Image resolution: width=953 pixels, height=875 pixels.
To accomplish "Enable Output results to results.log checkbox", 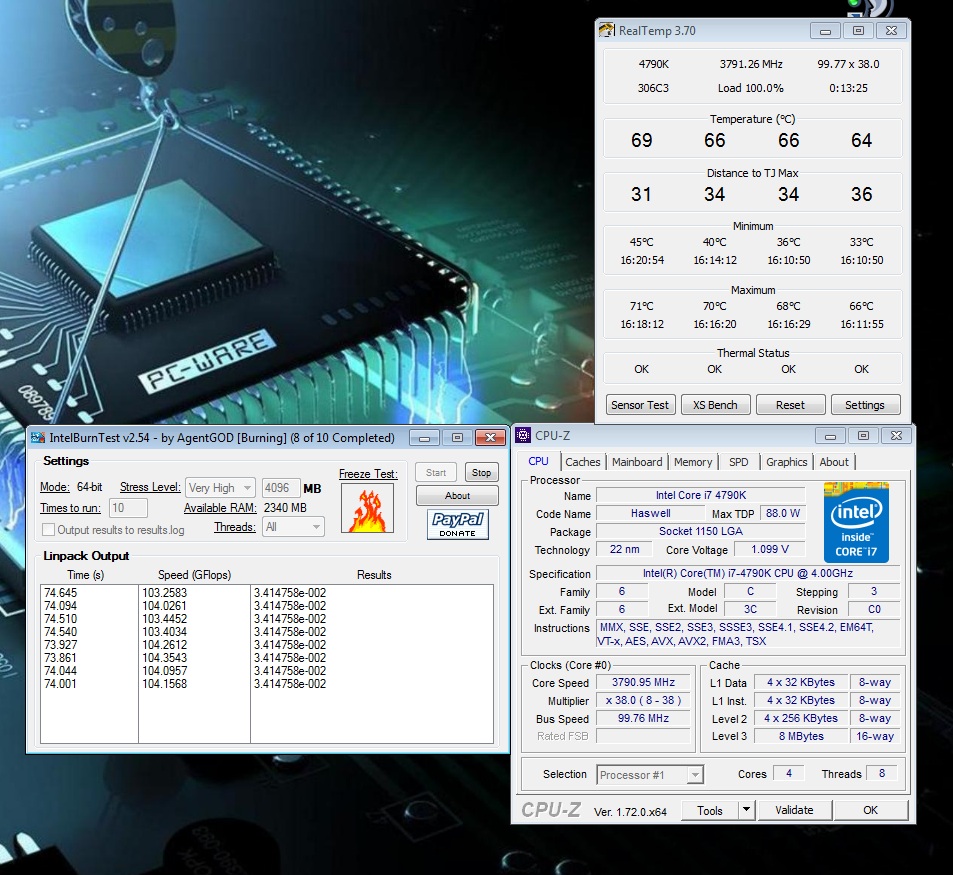I will click(x=49, y=530).
